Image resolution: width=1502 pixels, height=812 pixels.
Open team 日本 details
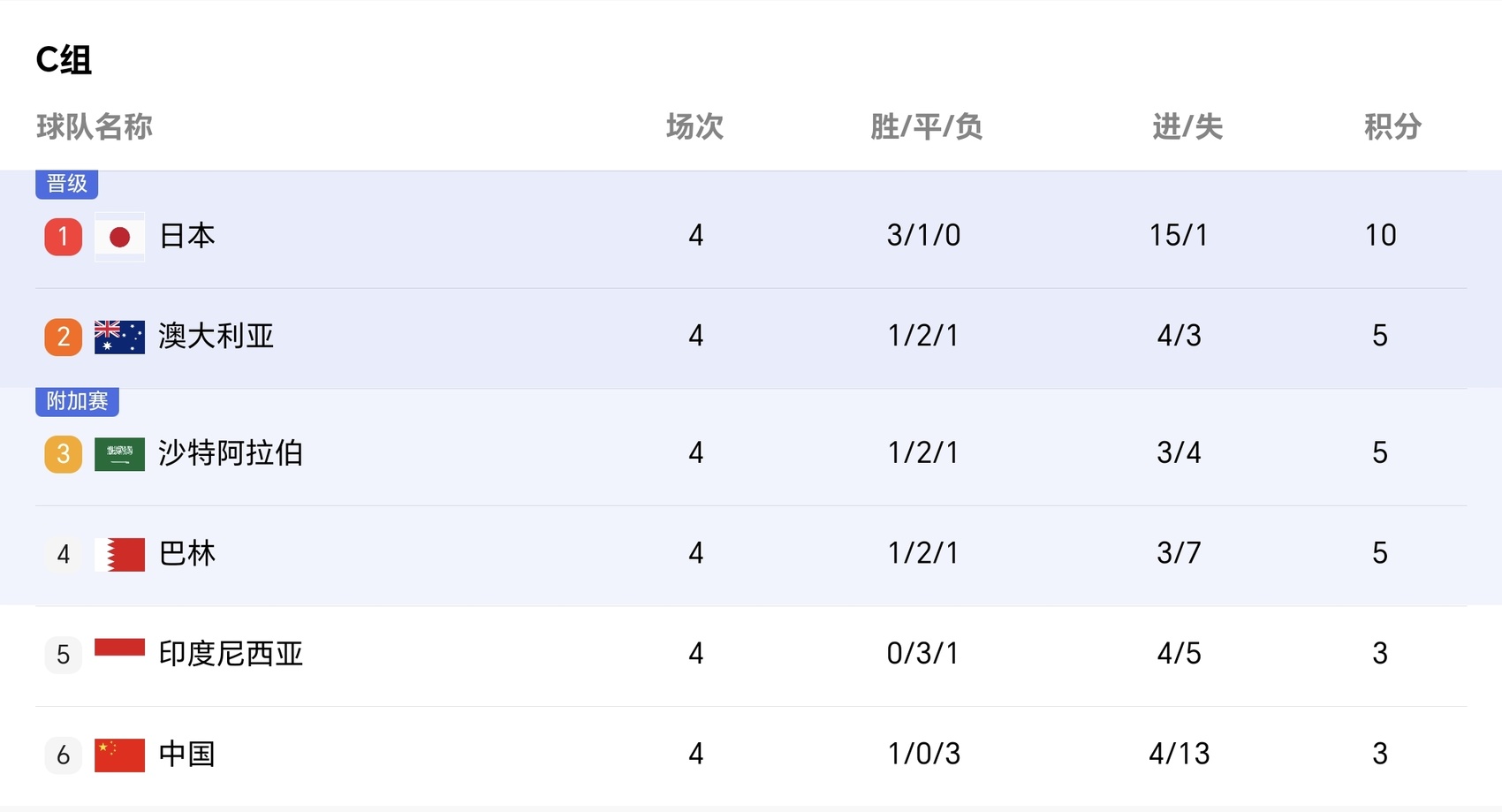coord(186,236)
